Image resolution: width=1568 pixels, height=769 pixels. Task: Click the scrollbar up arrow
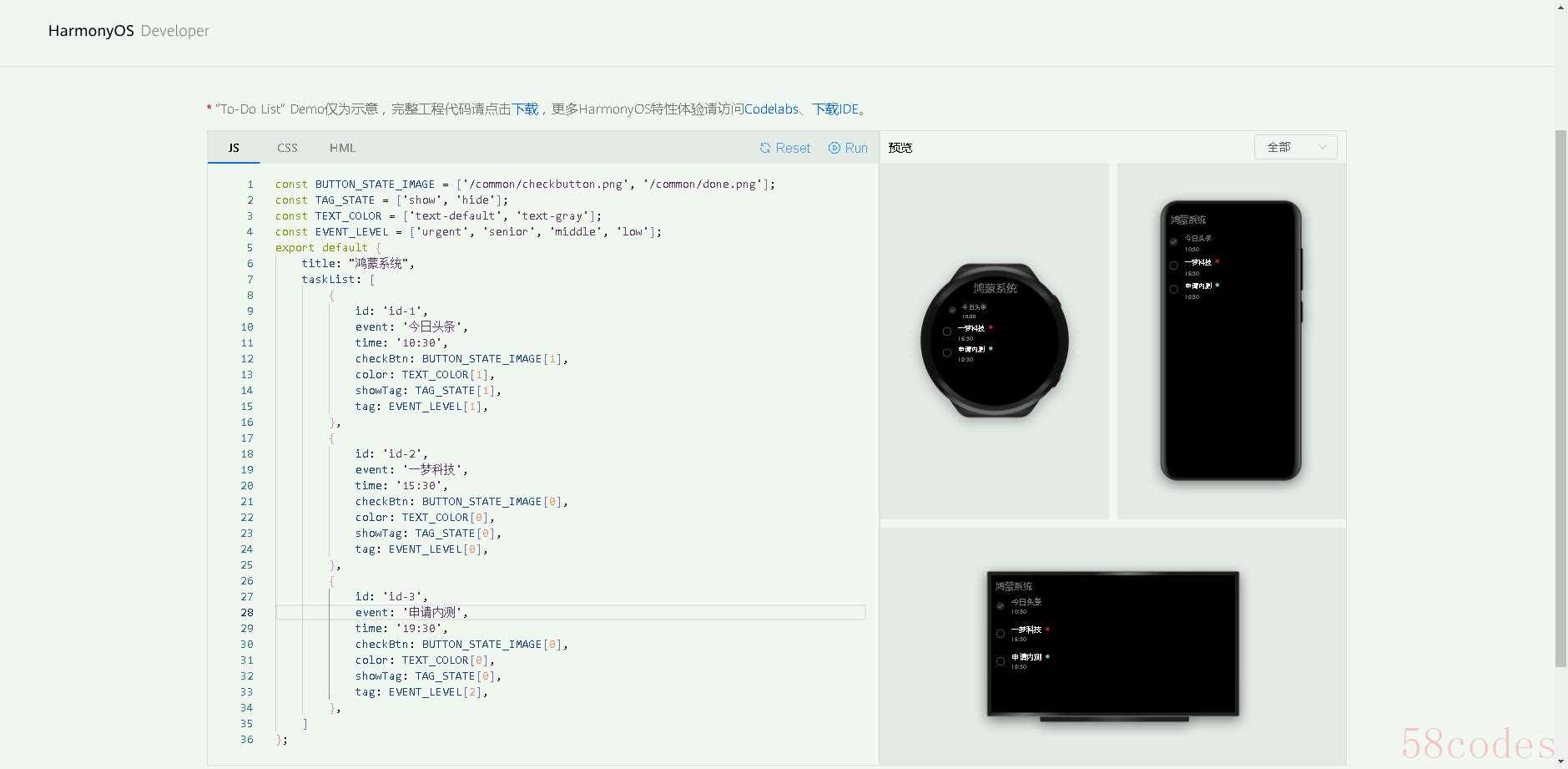click(x=1560, y=7)
